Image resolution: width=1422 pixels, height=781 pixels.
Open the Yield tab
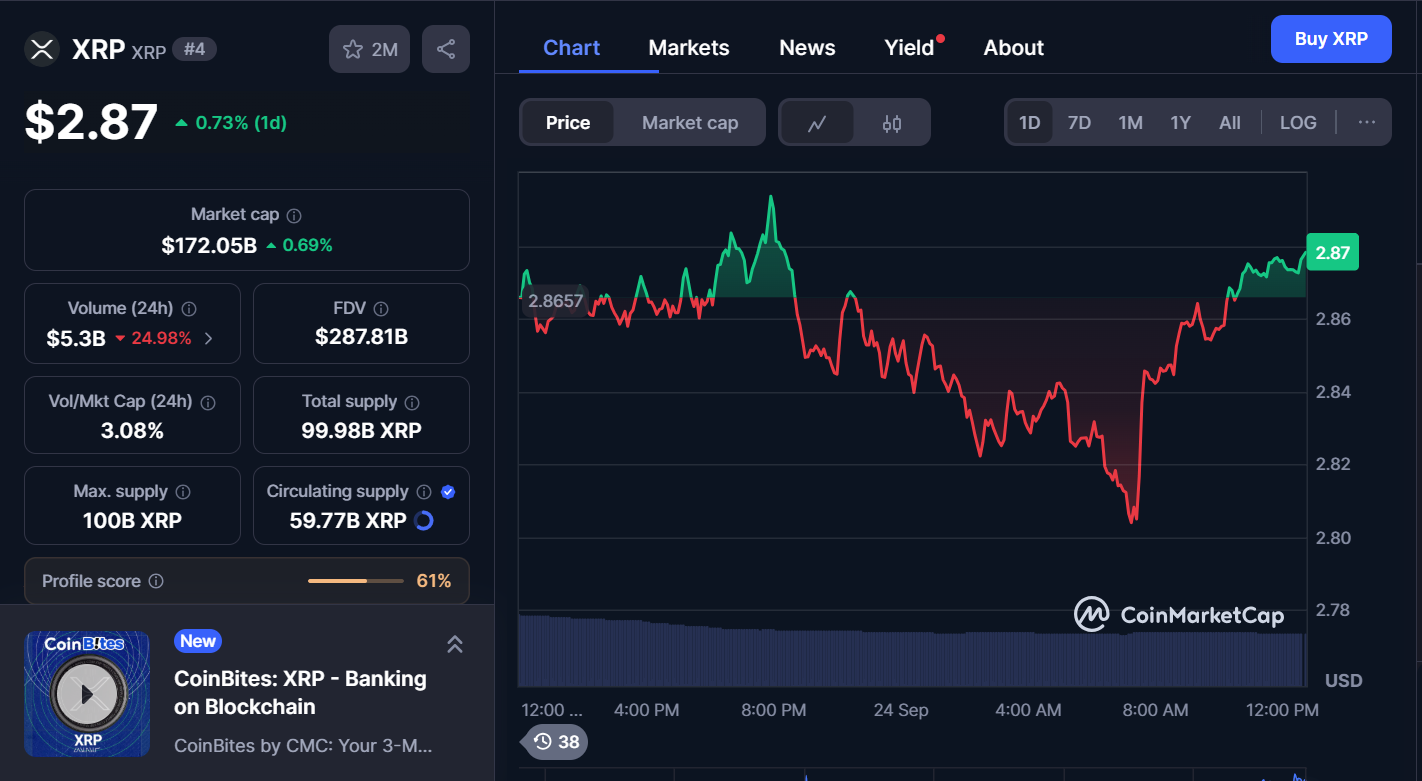911,48
